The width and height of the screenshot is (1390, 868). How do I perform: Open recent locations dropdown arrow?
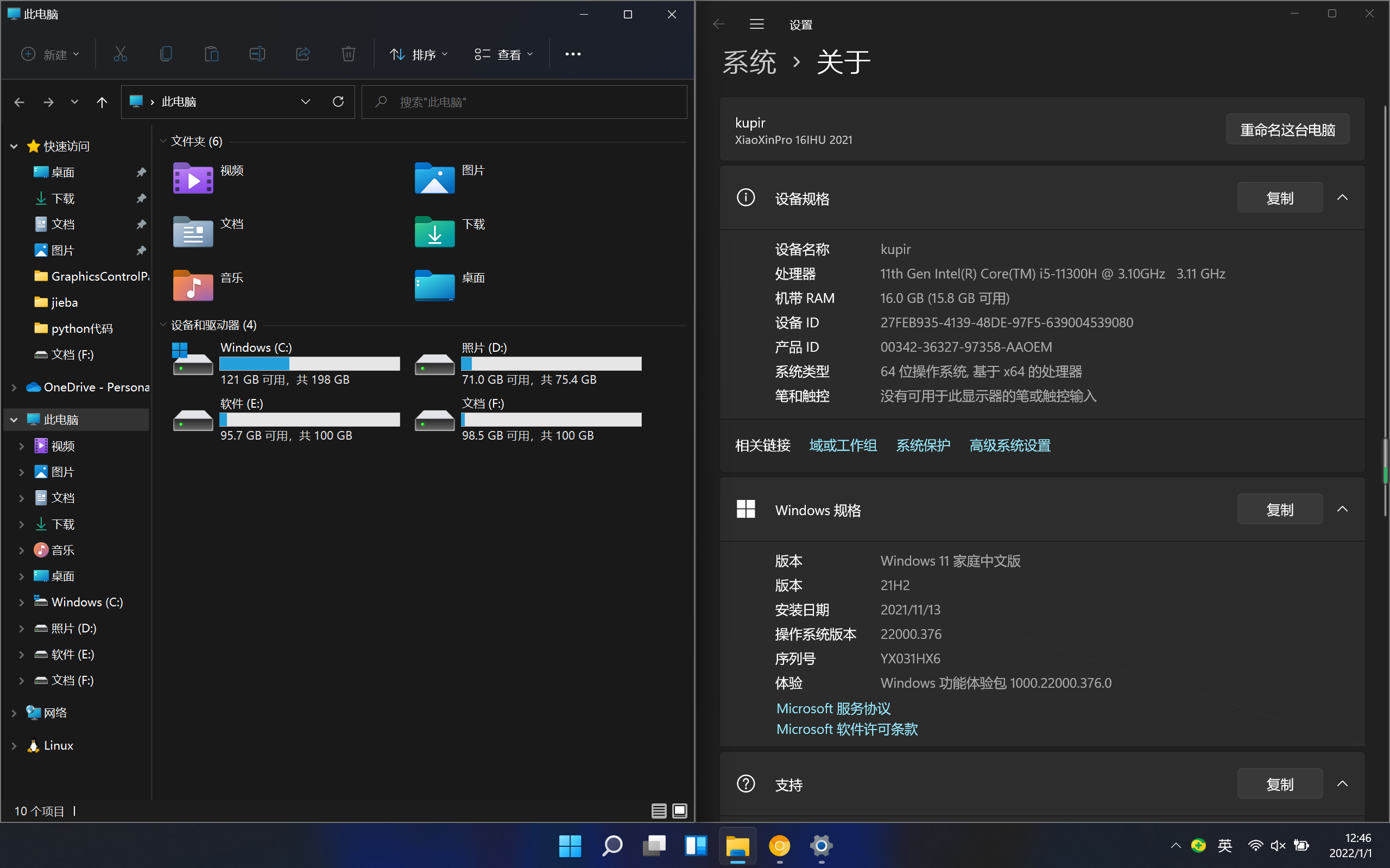coord(74,102)
